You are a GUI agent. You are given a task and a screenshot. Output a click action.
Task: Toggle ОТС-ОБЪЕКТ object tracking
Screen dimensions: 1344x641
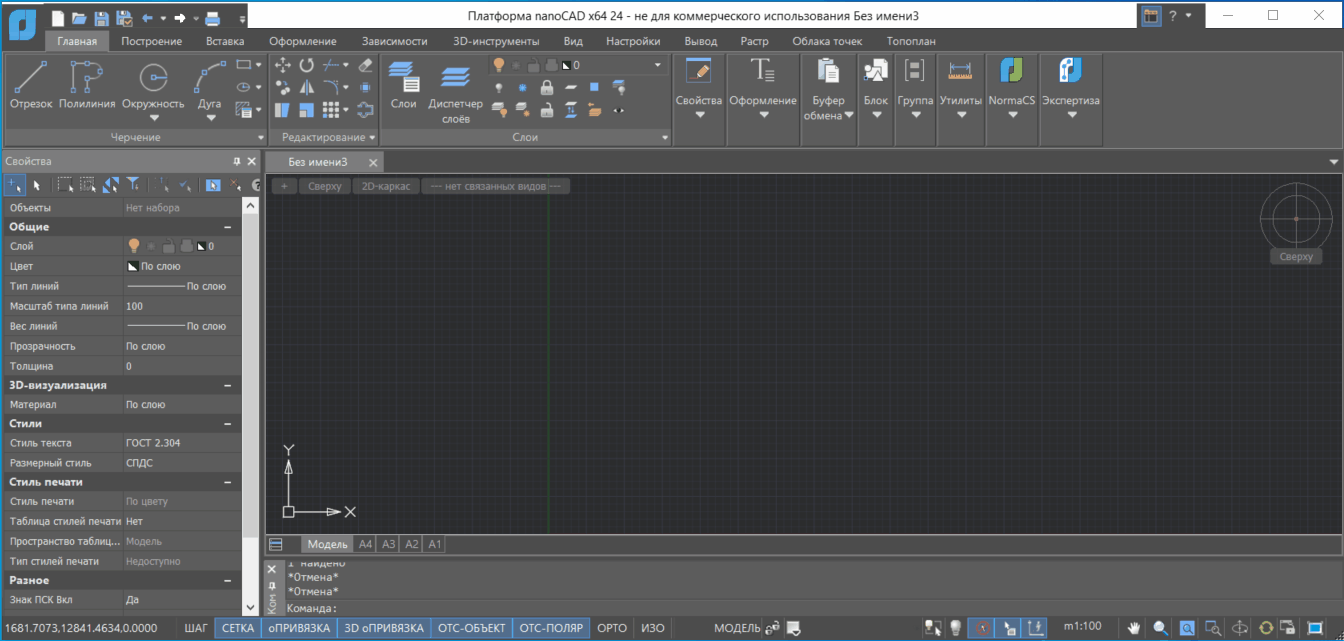[471, 628]
